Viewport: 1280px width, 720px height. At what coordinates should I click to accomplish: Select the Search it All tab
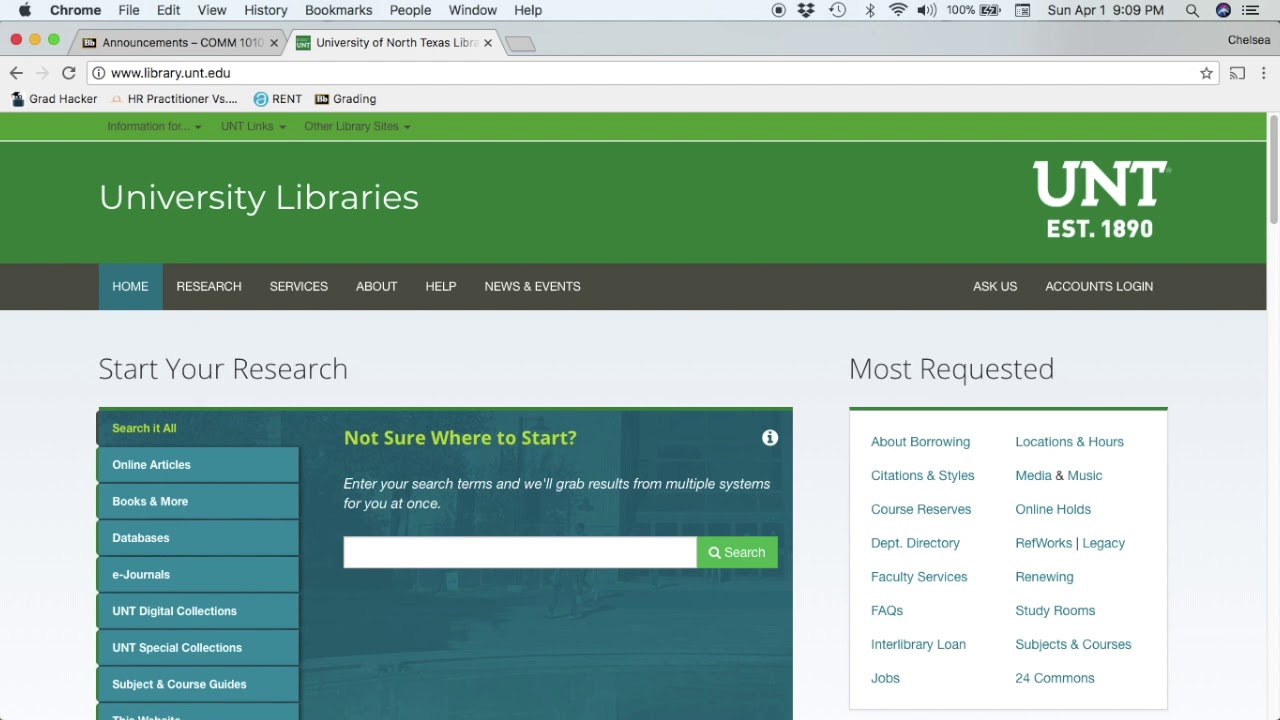click(198, 428)
